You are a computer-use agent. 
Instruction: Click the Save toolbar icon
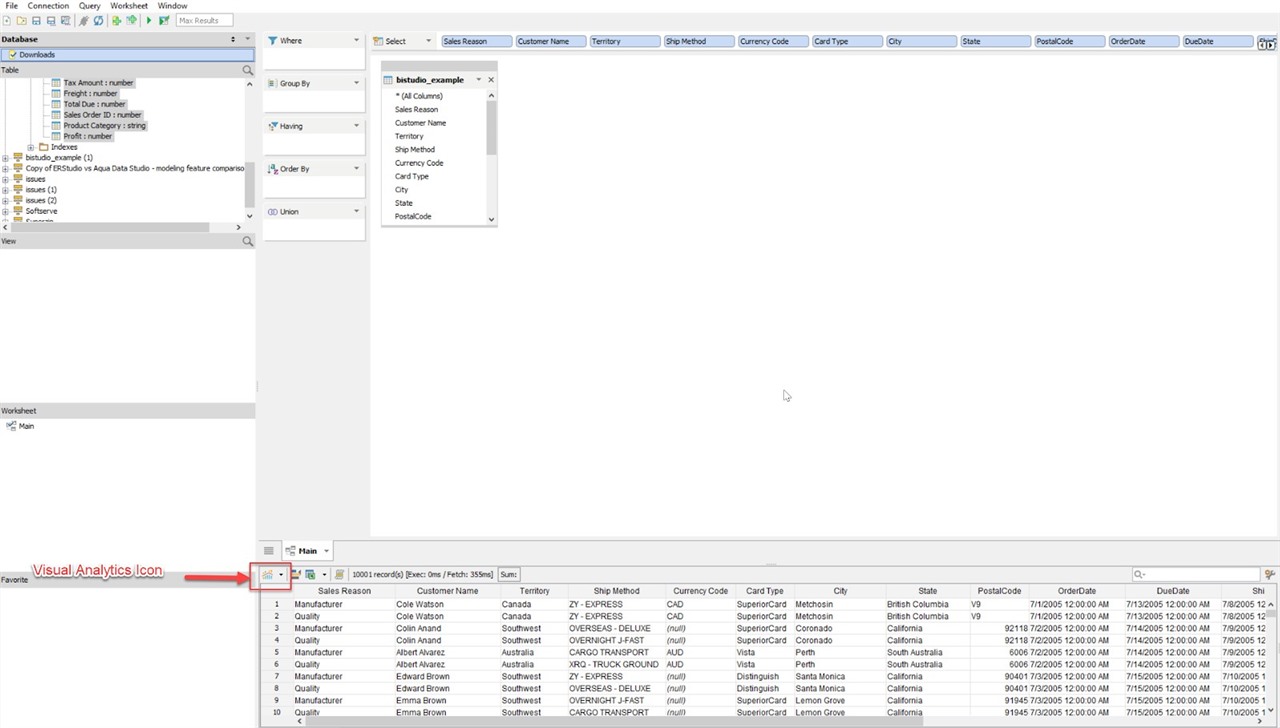[x=36, y=21]
